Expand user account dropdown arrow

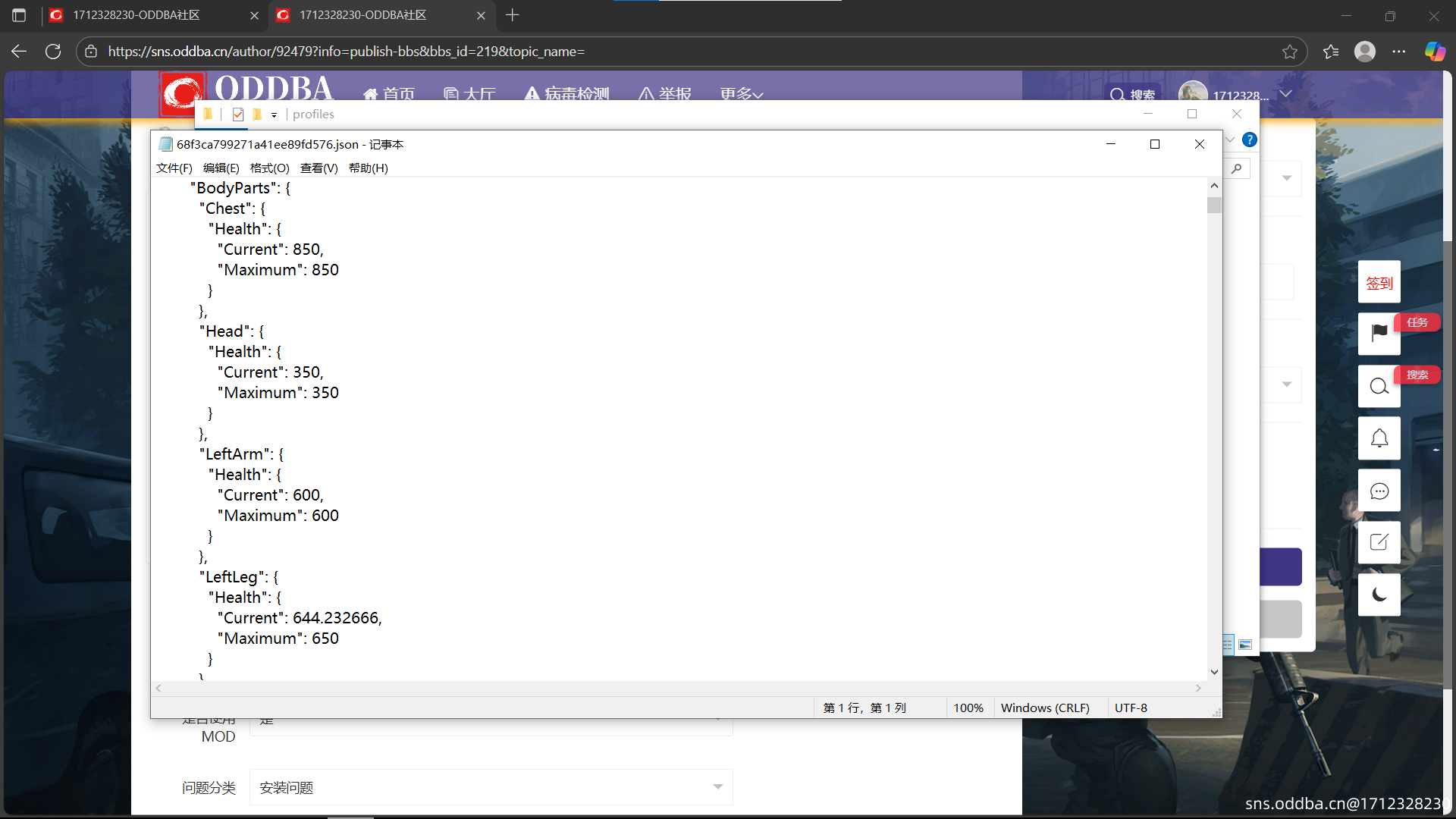click(x=1285, y=94)
